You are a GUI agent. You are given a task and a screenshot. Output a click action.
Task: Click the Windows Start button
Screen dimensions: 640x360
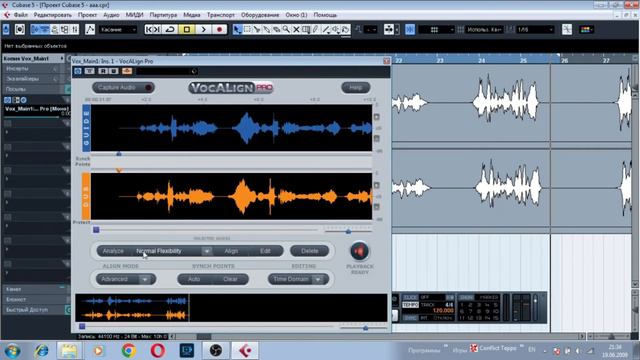12,351
